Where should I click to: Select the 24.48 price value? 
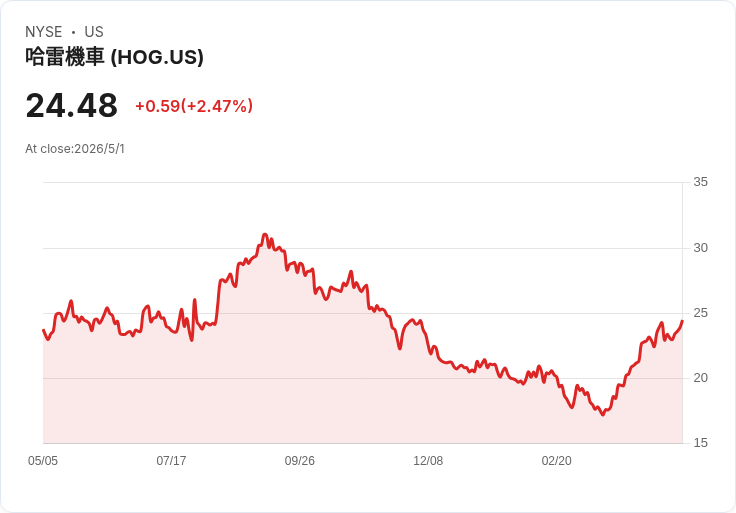point(71,106)
